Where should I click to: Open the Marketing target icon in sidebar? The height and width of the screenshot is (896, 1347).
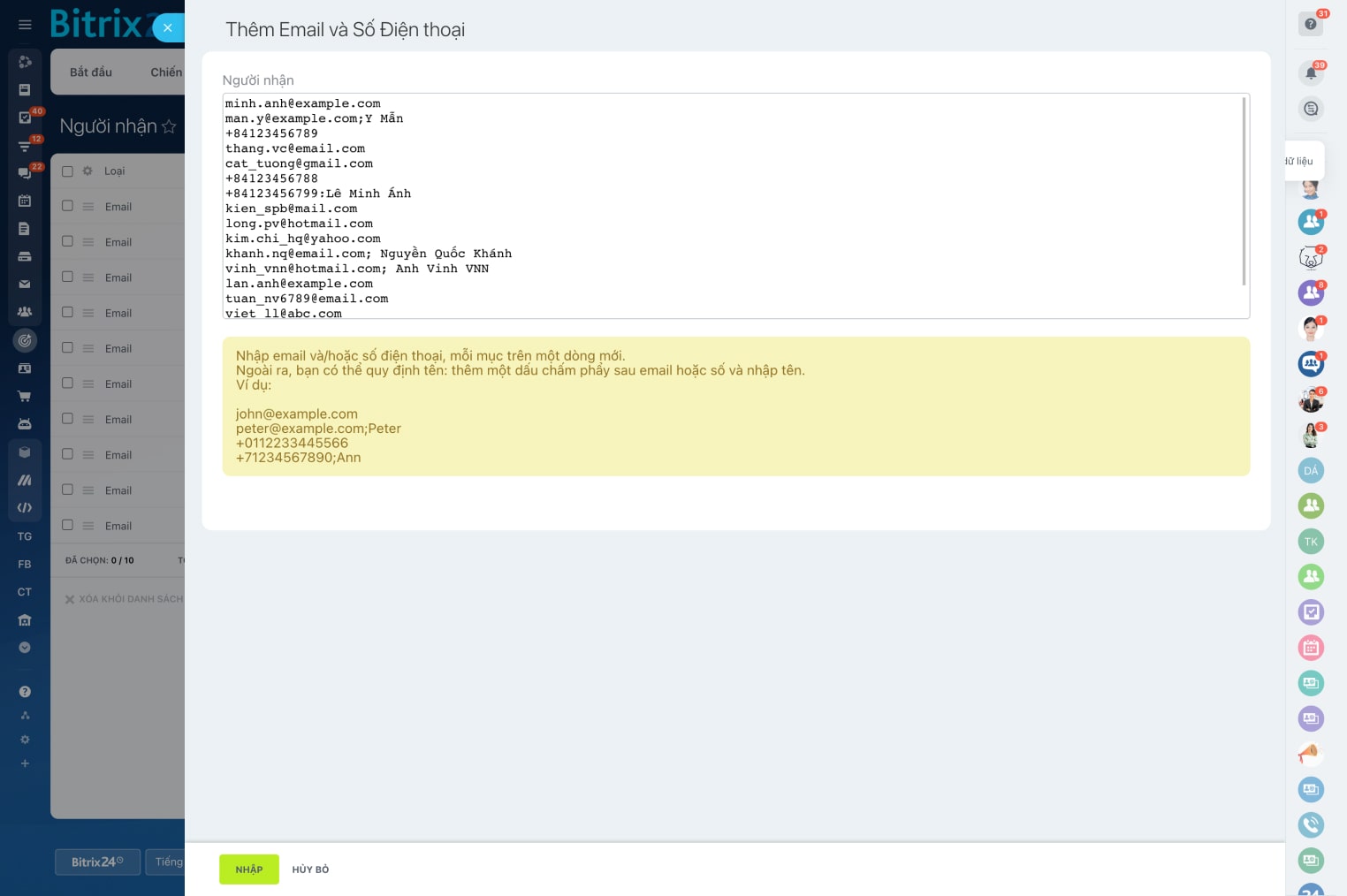[x=25, y=340]
